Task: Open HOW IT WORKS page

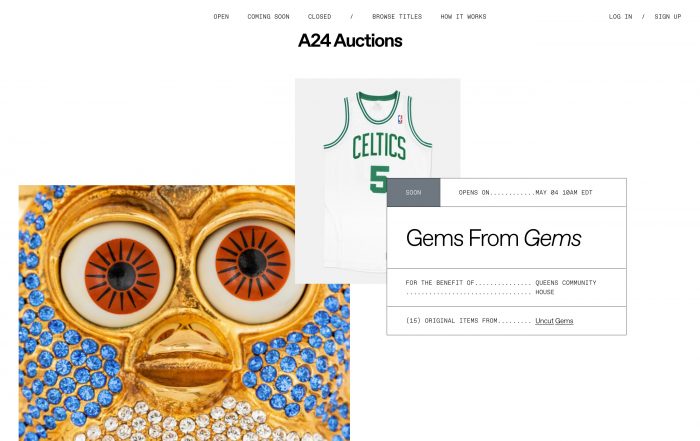Action: click(x=463, y=17)
